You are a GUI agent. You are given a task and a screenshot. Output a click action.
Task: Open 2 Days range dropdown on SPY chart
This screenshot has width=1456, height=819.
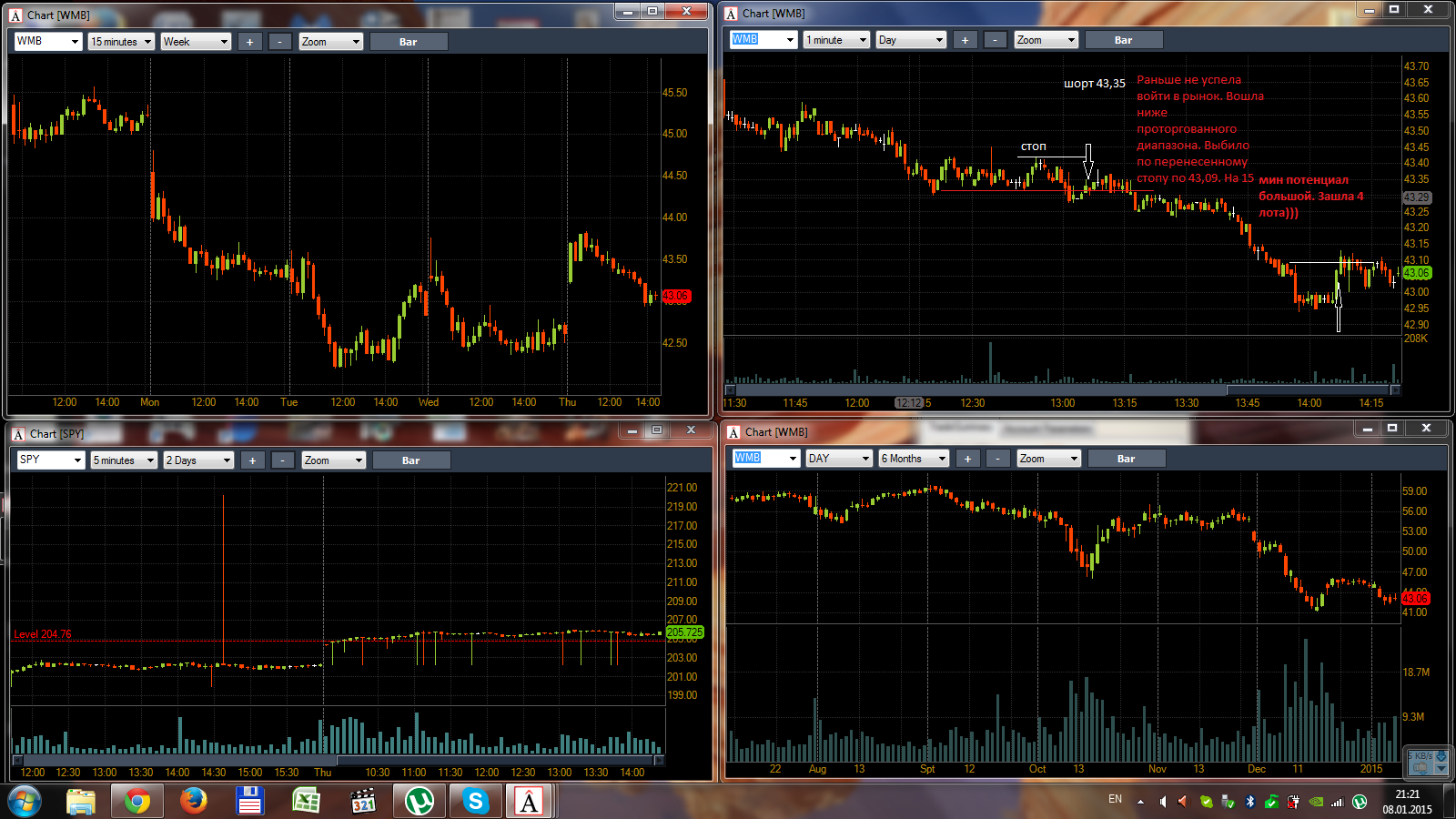tap(198, 460)
